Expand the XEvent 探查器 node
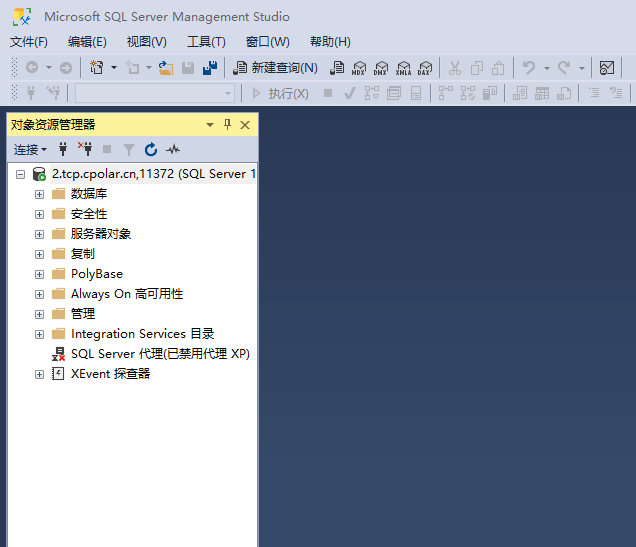The height and width of the screenshot is (547, 636). pyautogui.click(x=39, y=374)
